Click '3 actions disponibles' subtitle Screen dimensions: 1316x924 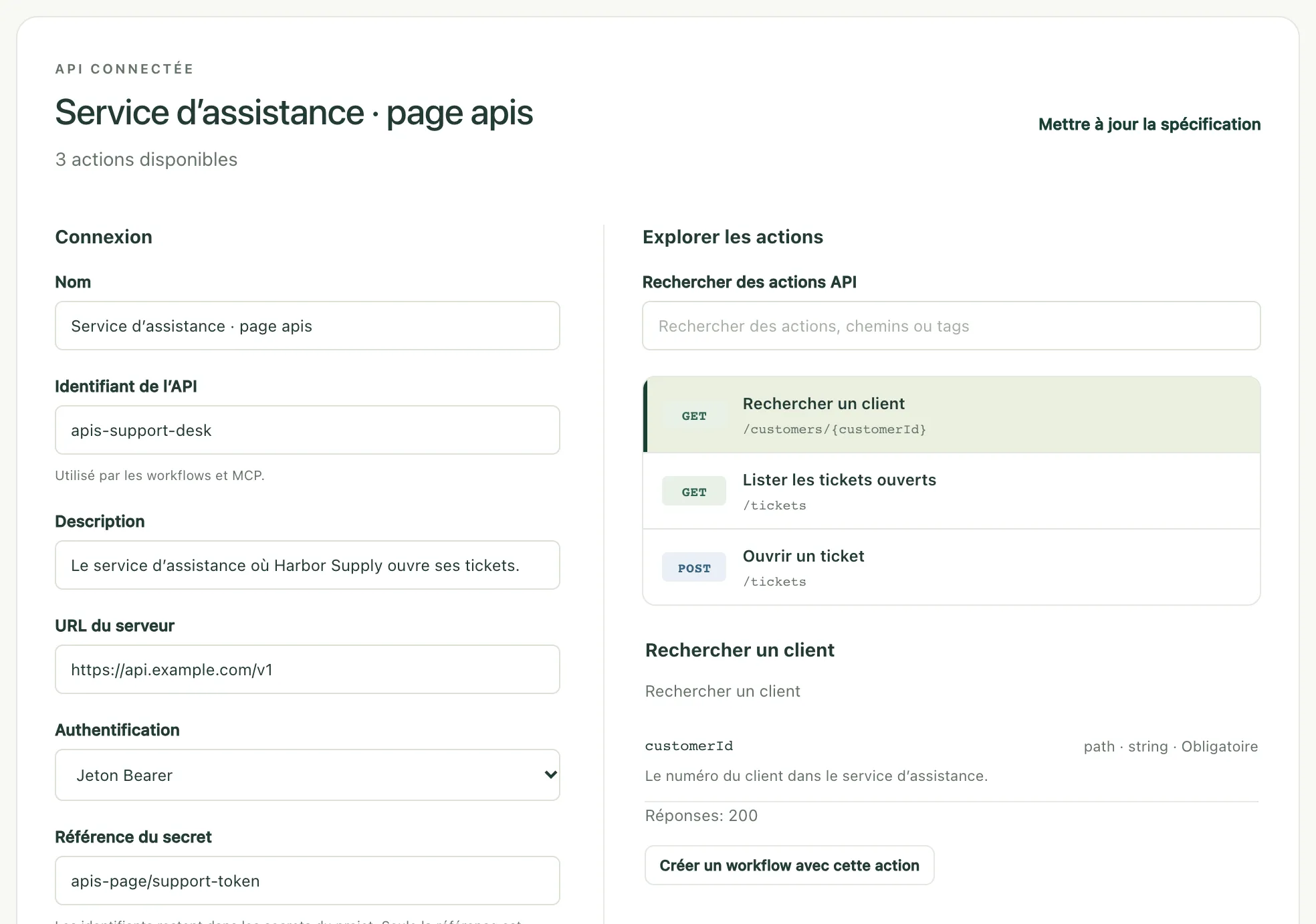pos(146,160)
